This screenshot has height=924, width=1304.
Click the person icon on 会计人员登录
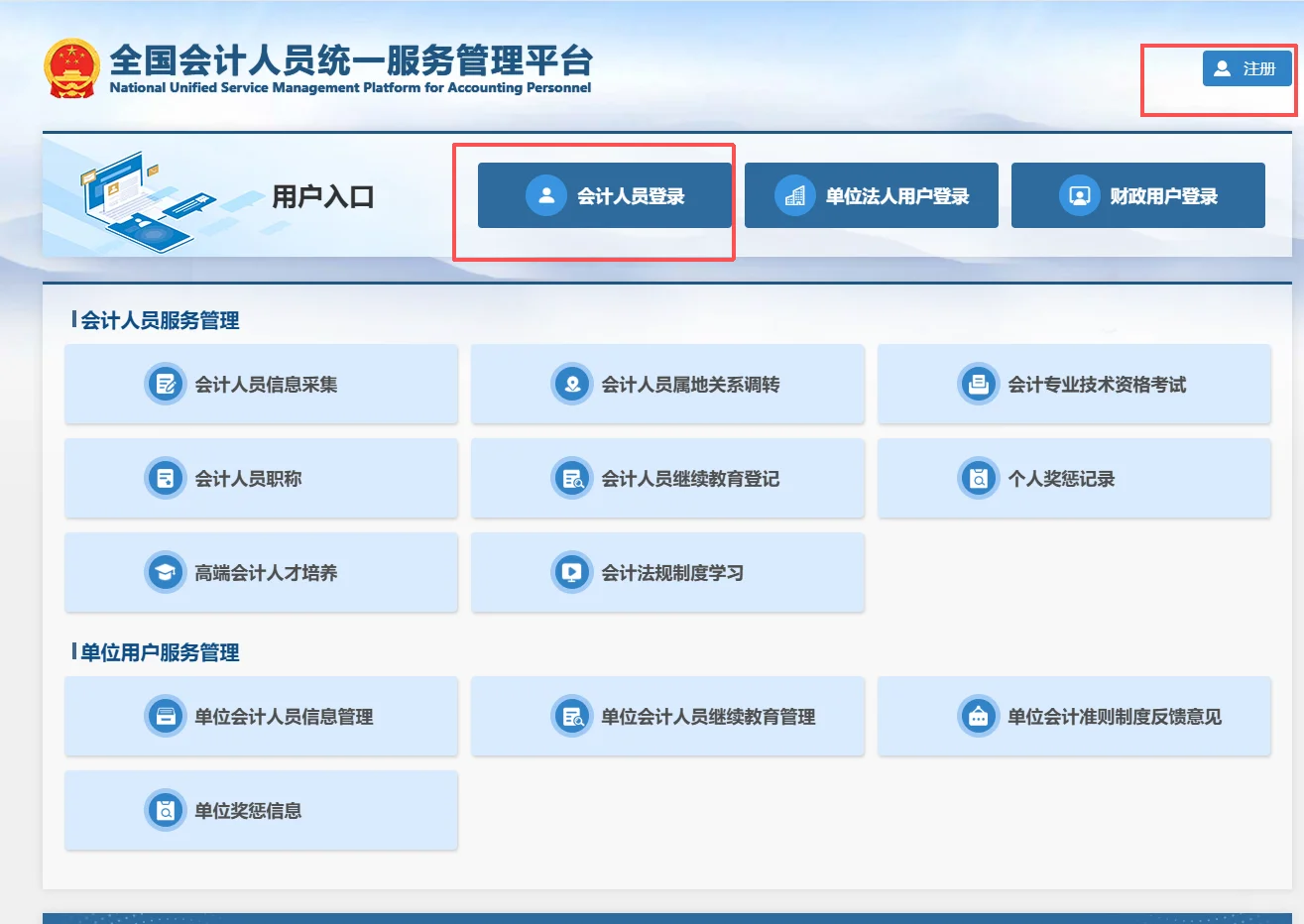click(546, 195)
